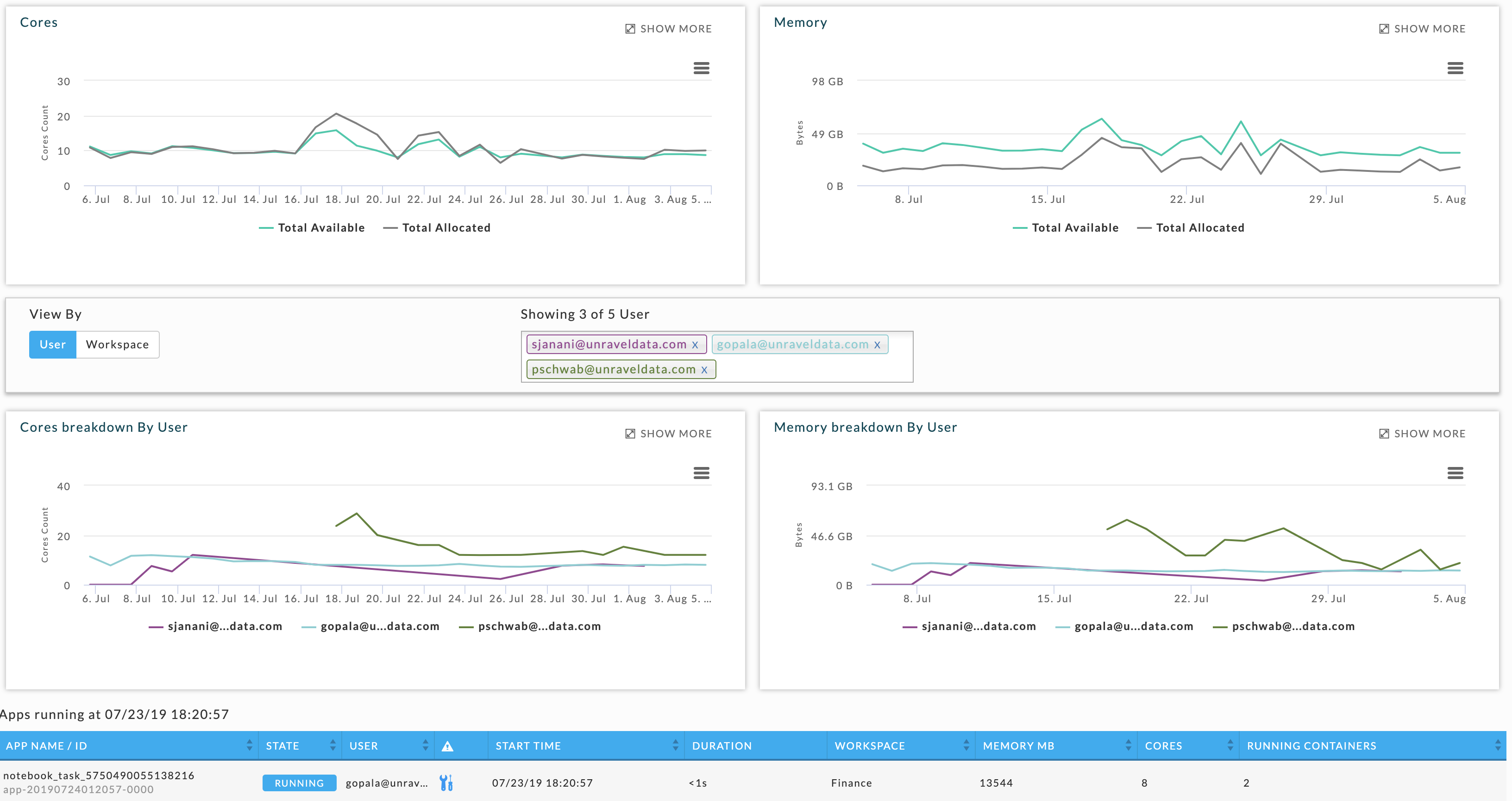Toggle pschwab series in Memory breakdown legend
Screen dimensions: 1512x801
pyautogui.click(x=1284, y=626)
